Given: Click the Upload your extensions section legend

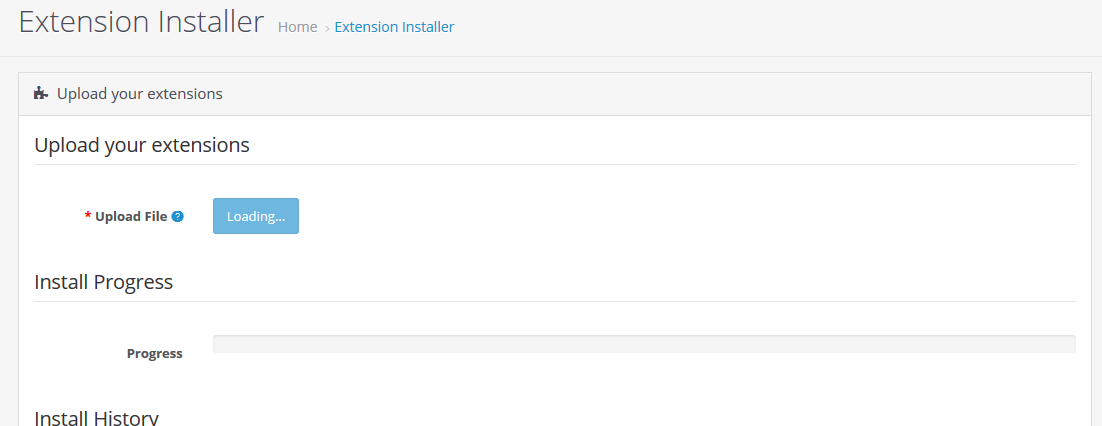Looking at the screenshot, I should click(142, 146).
